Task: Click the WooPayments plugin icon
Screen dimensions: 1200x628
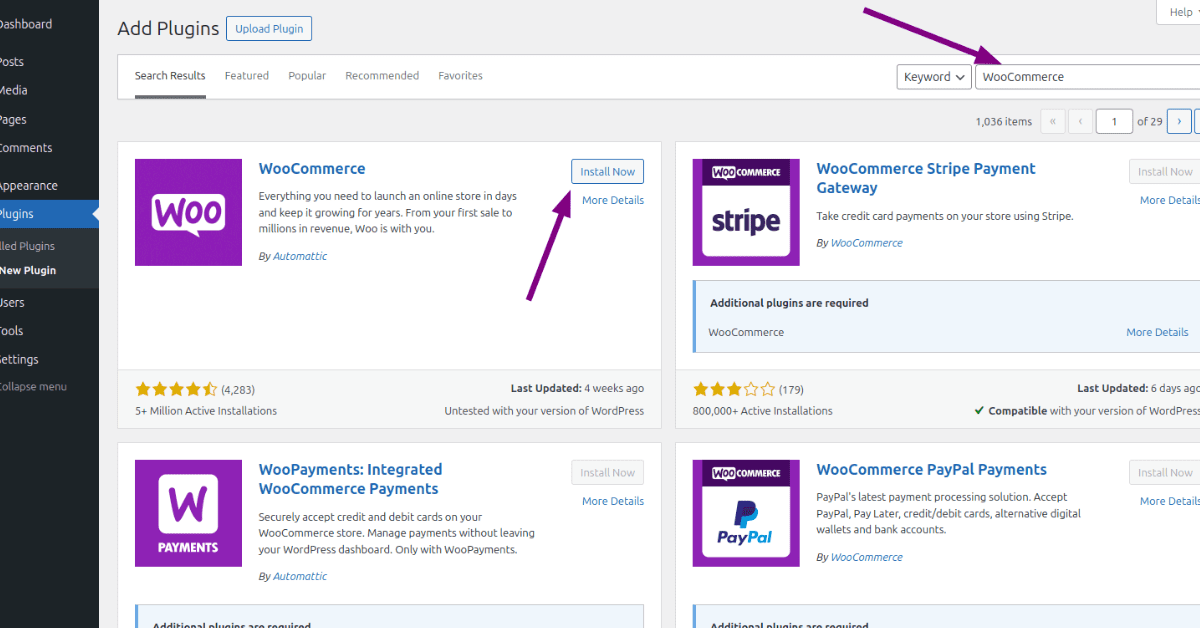Action: click(188, 513)
